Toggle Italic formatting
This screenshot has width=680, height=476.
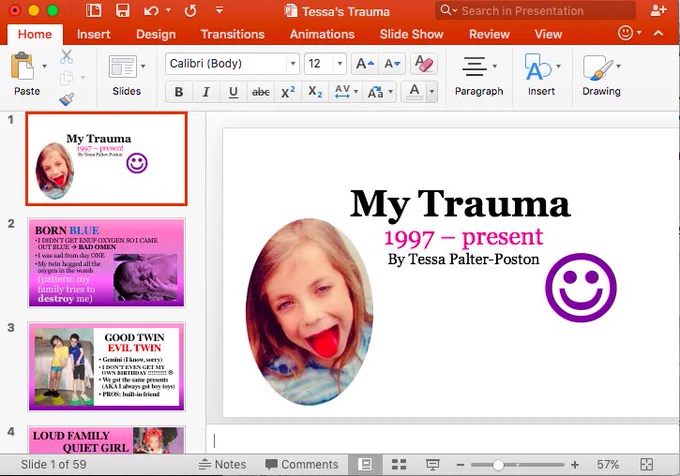[x=206, y=91]
